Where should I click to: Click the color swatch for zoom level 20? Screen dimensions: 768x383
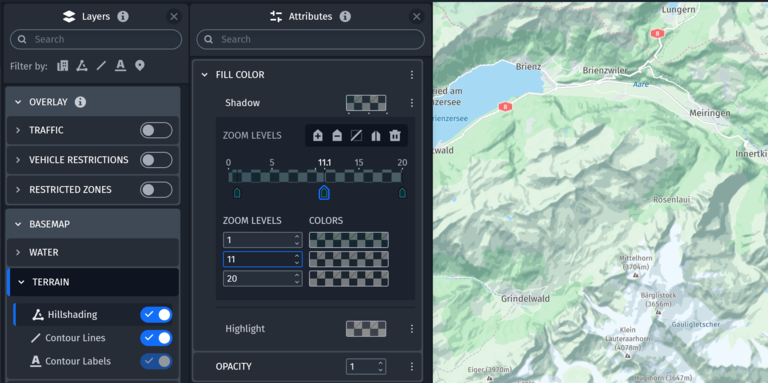point(349,279)
